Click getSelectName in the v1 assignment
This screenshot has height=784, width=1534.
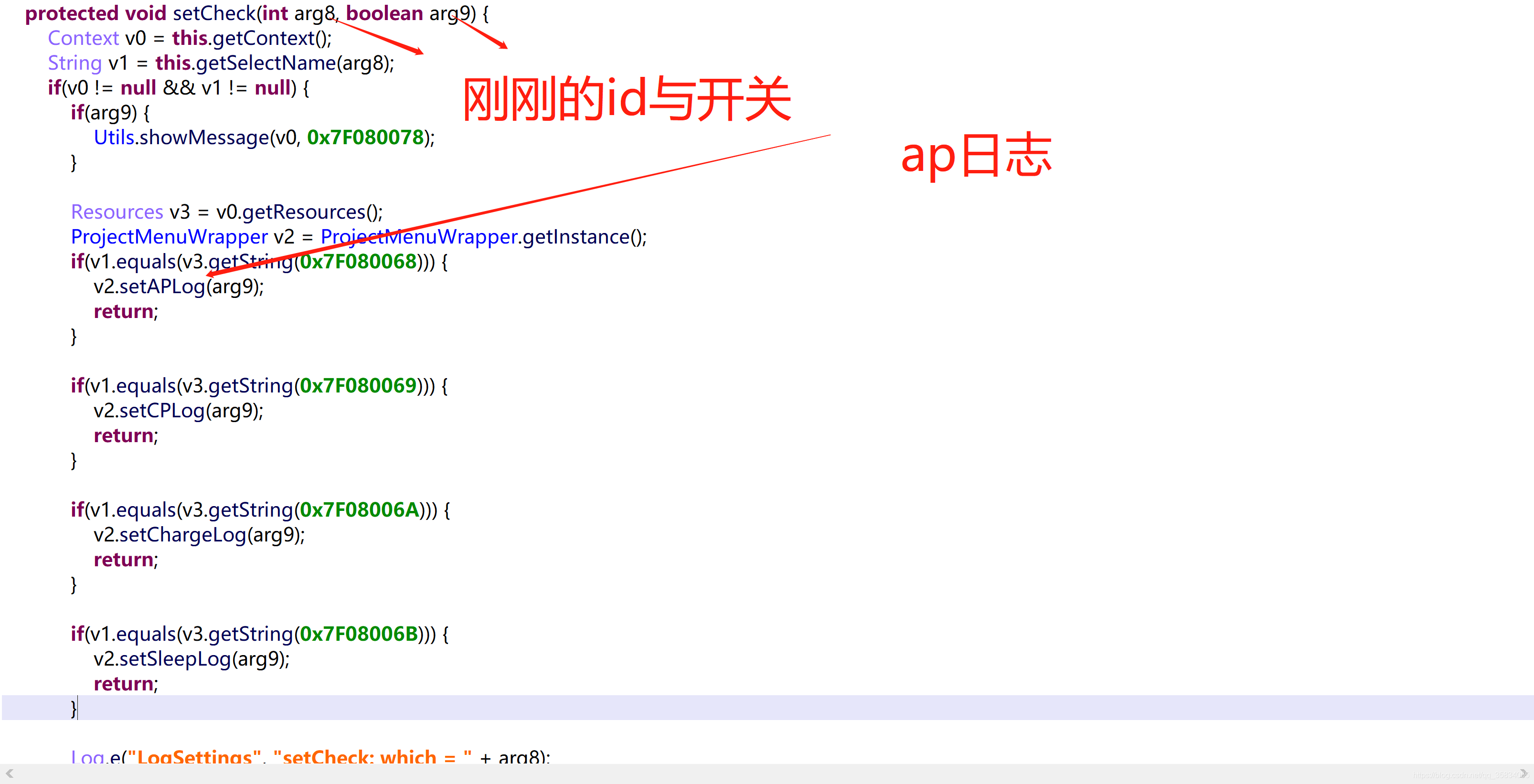[x=266, y=63]
